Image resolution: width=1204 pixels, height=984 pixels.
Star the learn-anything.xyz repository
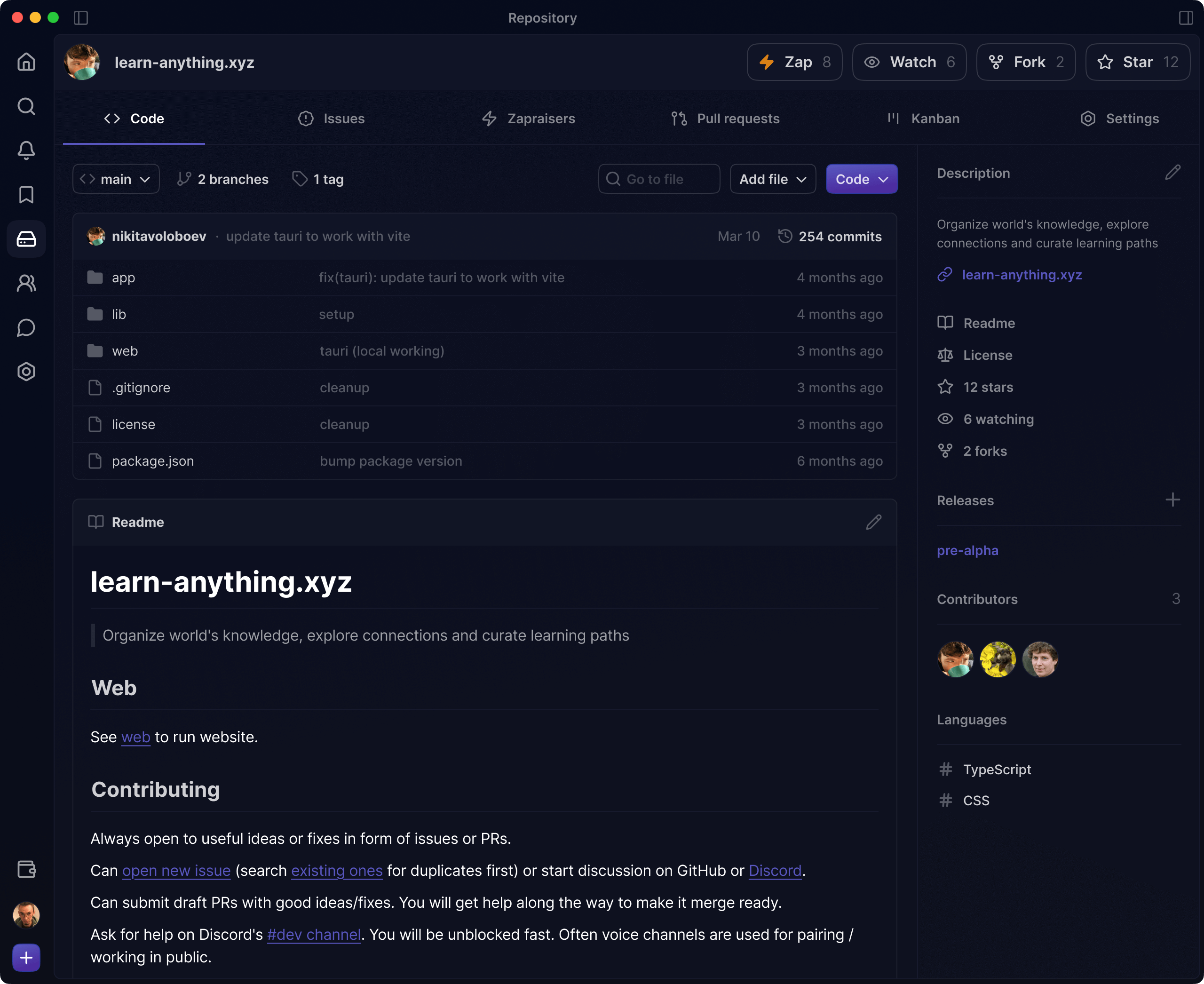(x=1137, y=63)
